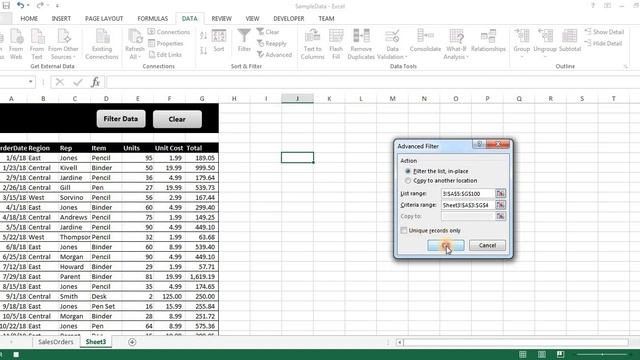The image size is (640, 360).
Task: Open the Name Box dropdown arrow
Action: point(31,82)
